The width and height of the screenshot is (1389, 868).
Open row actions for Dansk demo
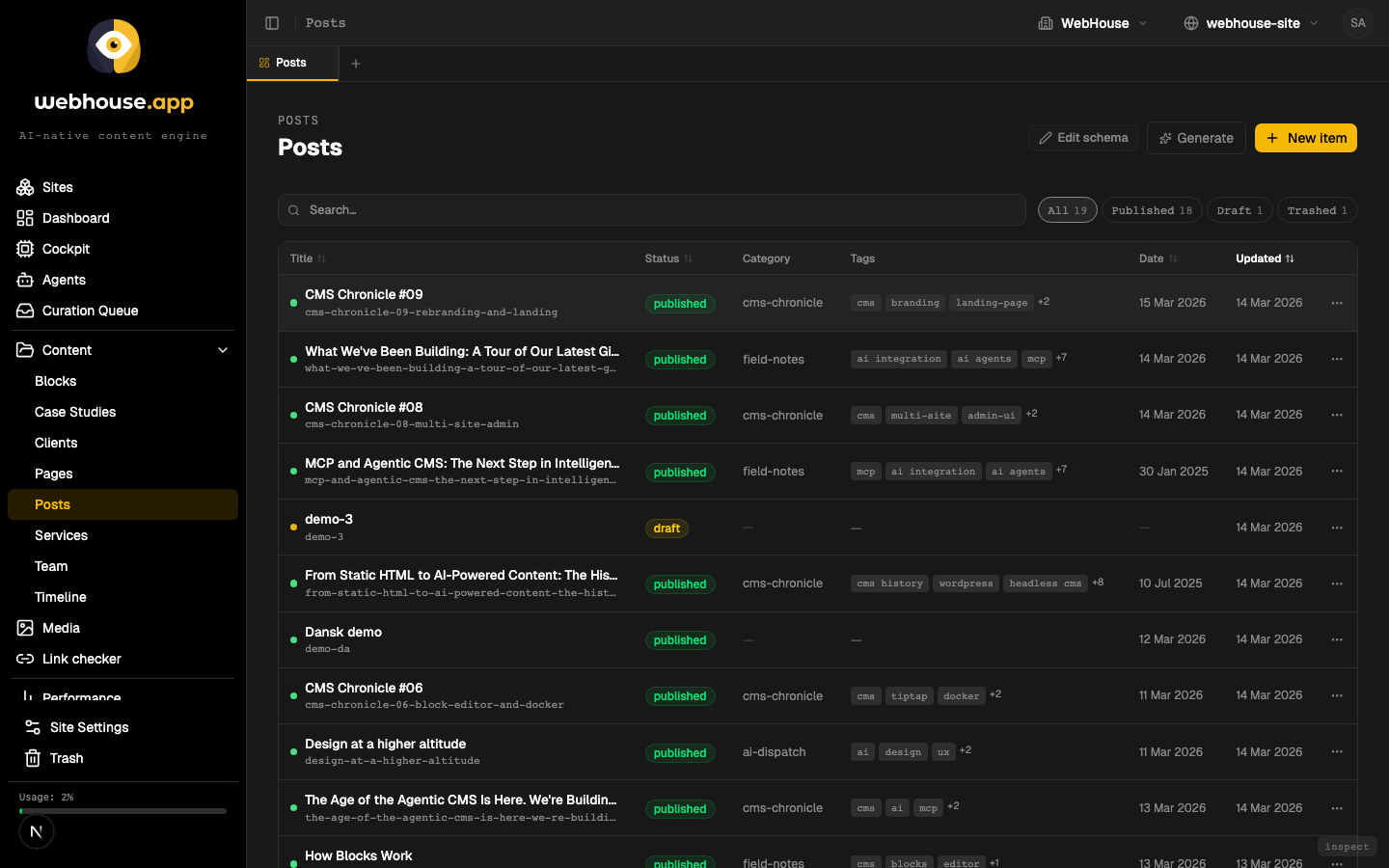click(1337, 639)
